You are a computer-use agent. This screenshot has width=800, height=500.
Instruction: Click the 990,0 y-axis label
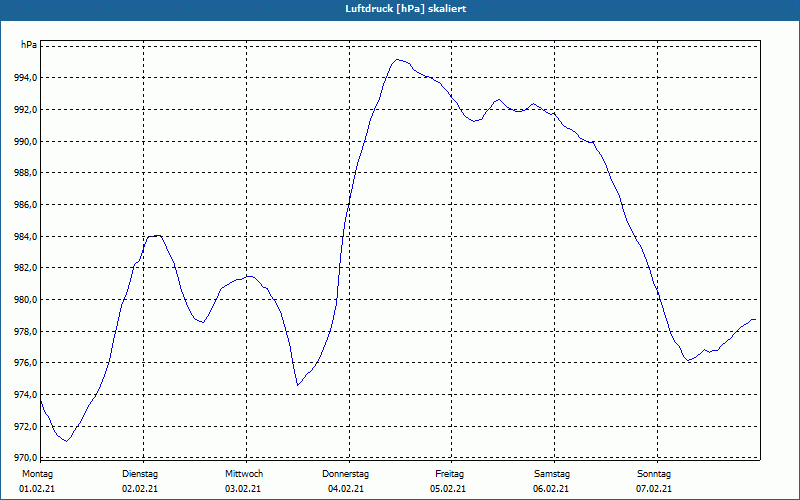pos(26,141)
